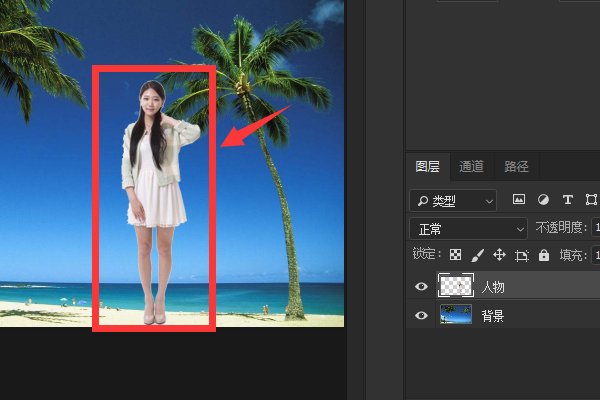The image size is (600, 400).
Task: Filter layers by pixel layer icon
Action: pos(519,200)
